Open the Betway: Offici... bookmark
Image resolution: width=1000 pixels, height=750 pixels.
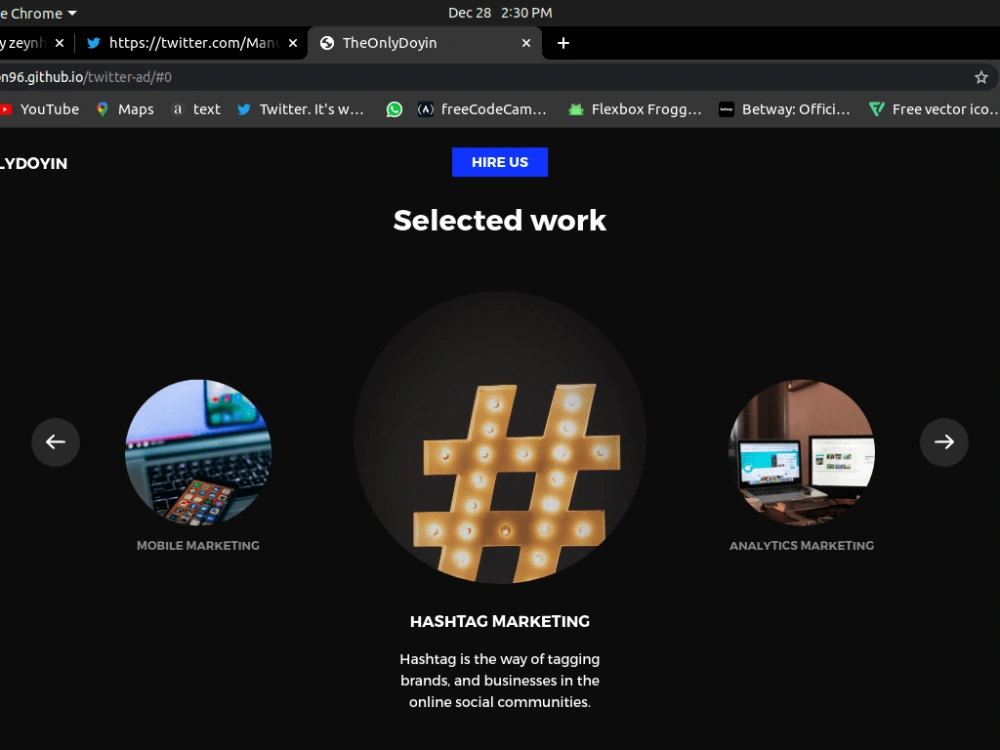[785, 110]
